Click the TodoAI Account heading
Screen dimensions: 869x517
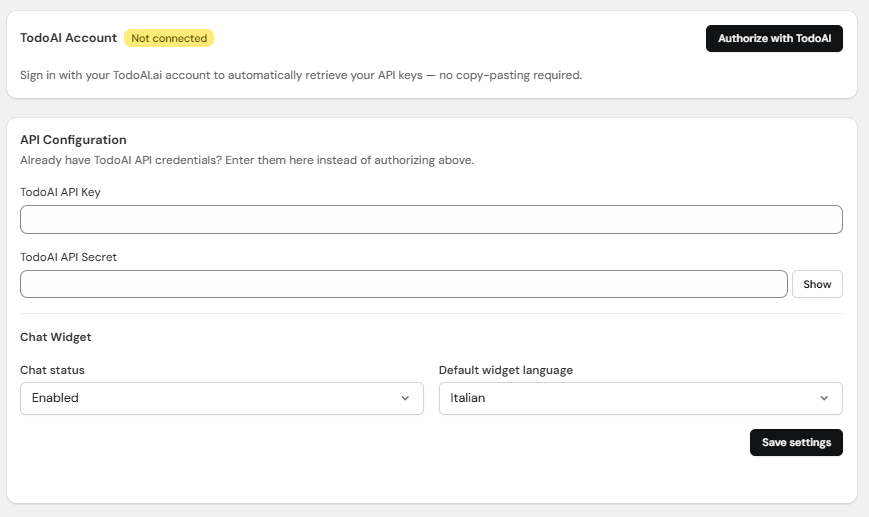click(68, 38)
